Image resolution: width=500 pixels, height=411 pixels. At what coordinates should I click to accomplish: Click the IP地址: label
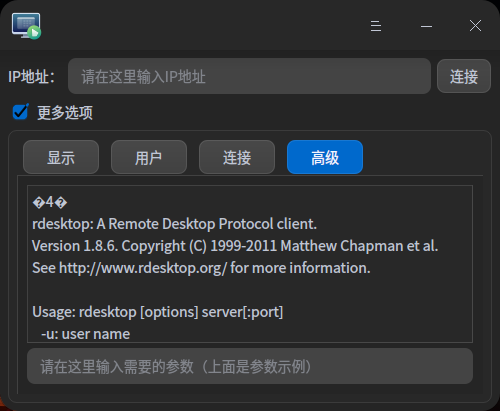[31, 77]
